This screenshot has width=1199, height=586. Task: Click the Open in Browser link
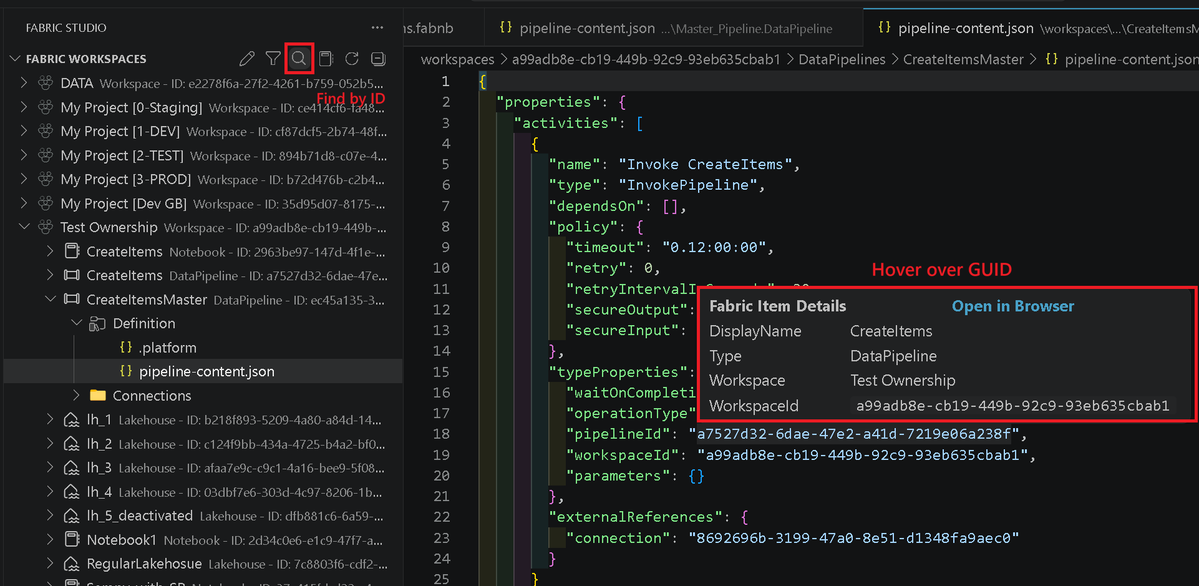[x=1012, y=306]
